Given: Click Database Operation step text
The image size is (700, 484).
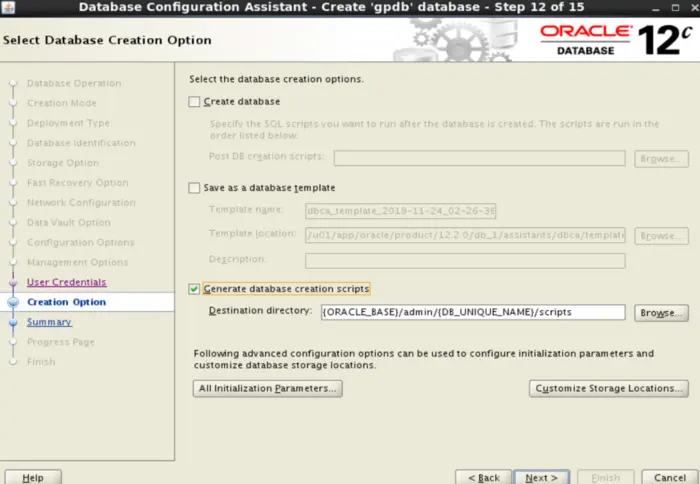Looking at the screenshot, I should tap(74, 83).
